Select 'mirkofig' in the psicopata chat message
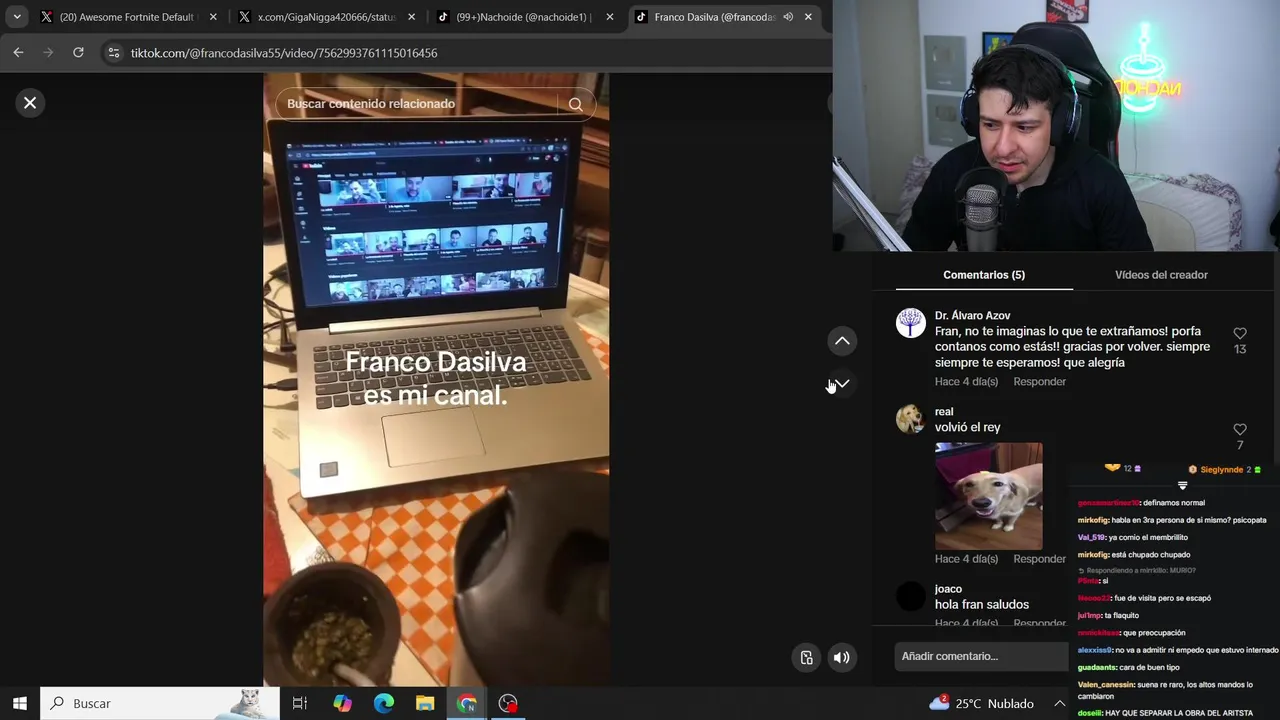The height and width of the screenshot is (720, 1280). point(1094,520)
